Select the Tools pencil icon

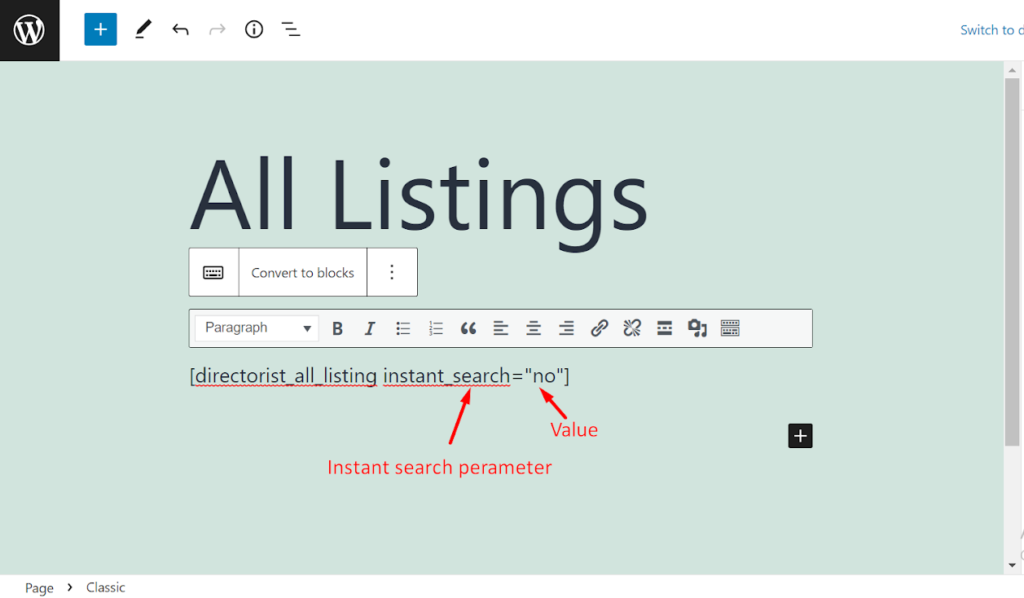(143, 29)
